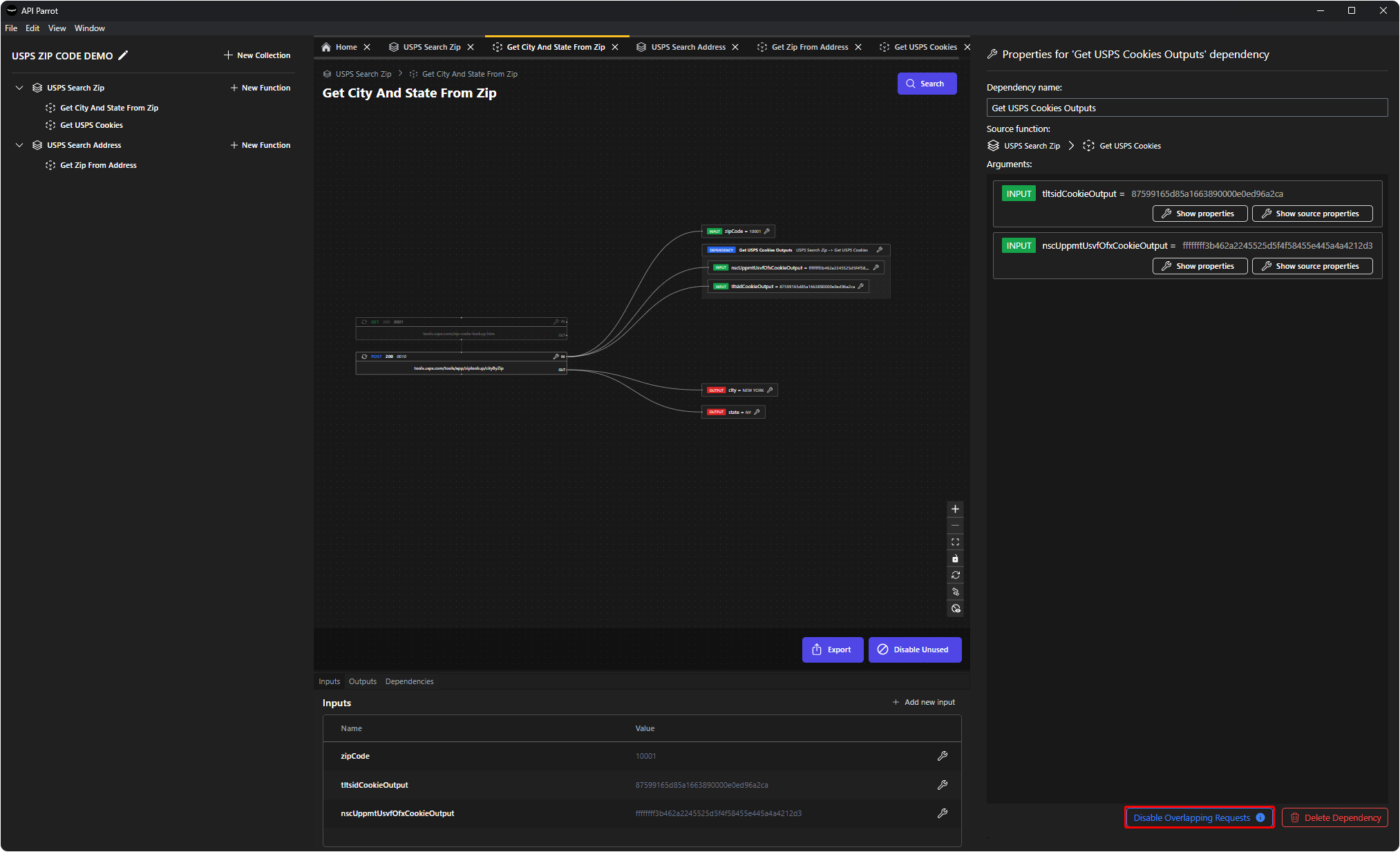Click the fit view canvas control
Screen dimensions: 1400x852
pyautogui.click(x=955, y=542)
